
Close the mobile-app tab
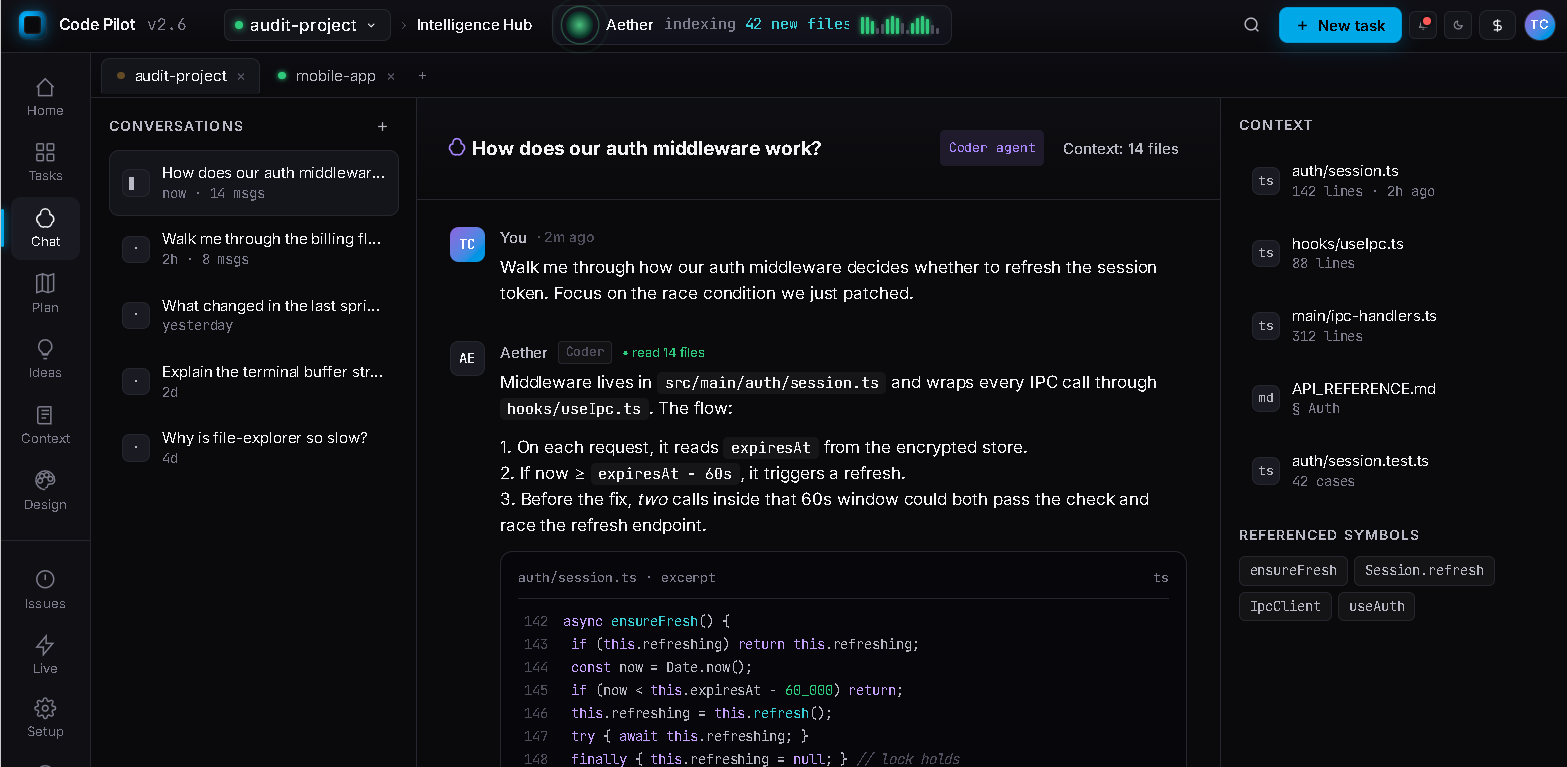(391, 77)
